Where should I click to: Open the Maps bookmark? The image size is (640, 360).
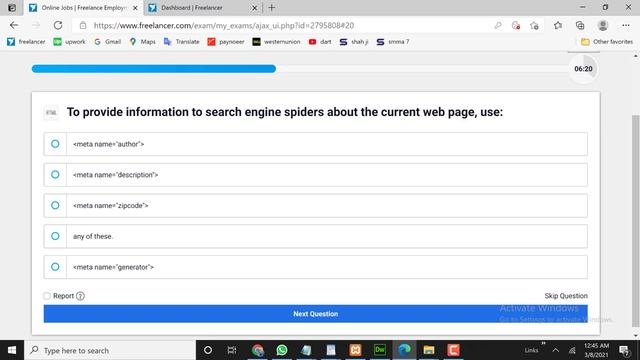pos(142,42)
